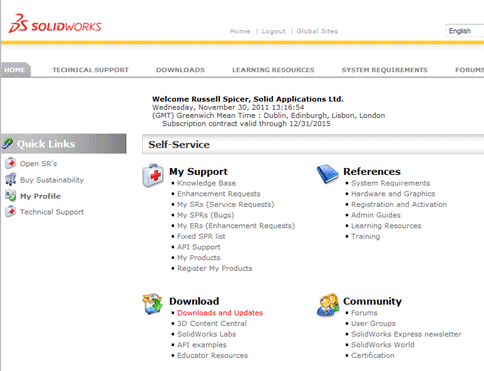This screenshot has height=371, width=484.
Task: Open the User Groups link
Action: (373, 324)
